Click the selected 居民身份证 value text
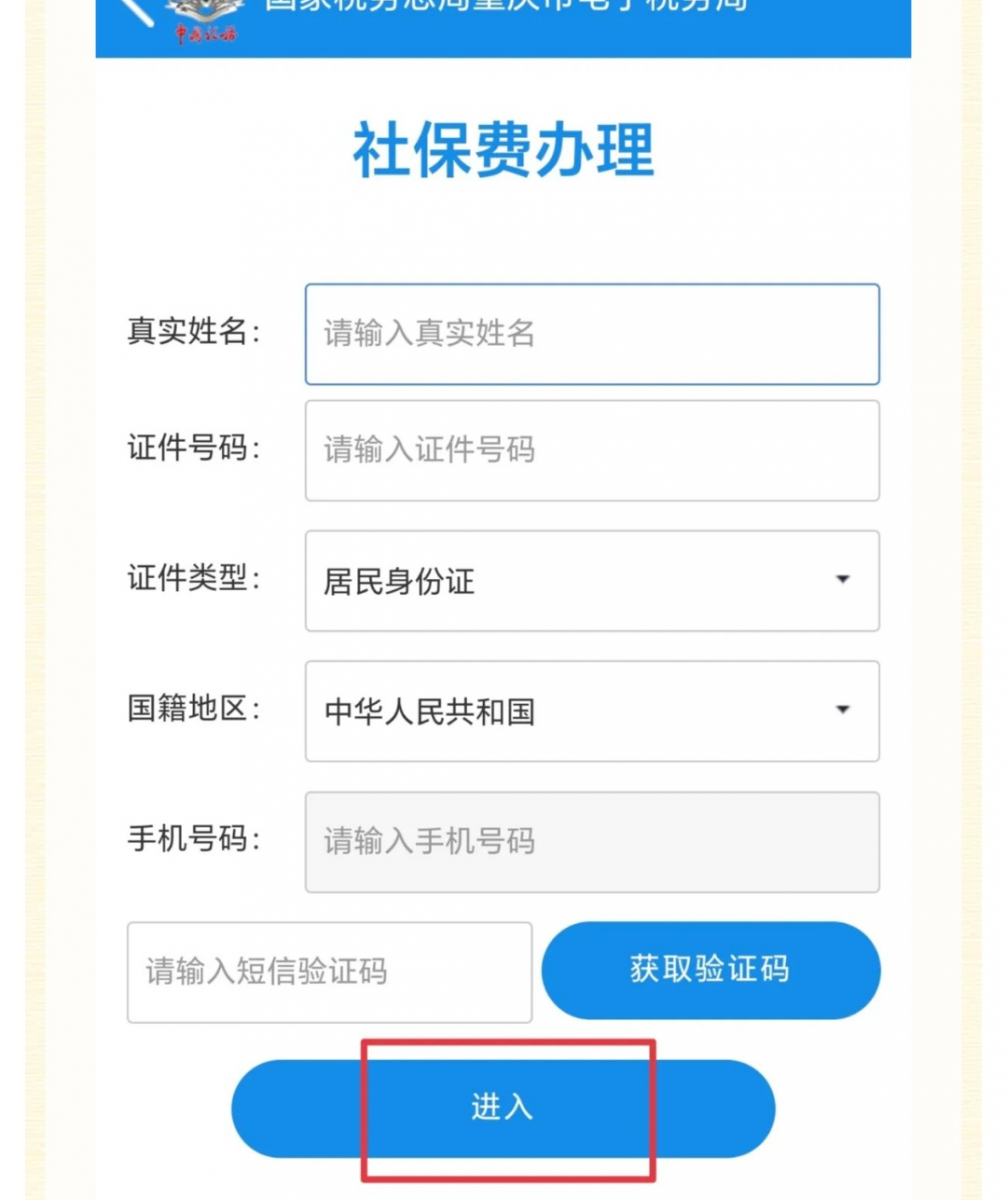The image size is (1007, 1200). click(399, 582)
